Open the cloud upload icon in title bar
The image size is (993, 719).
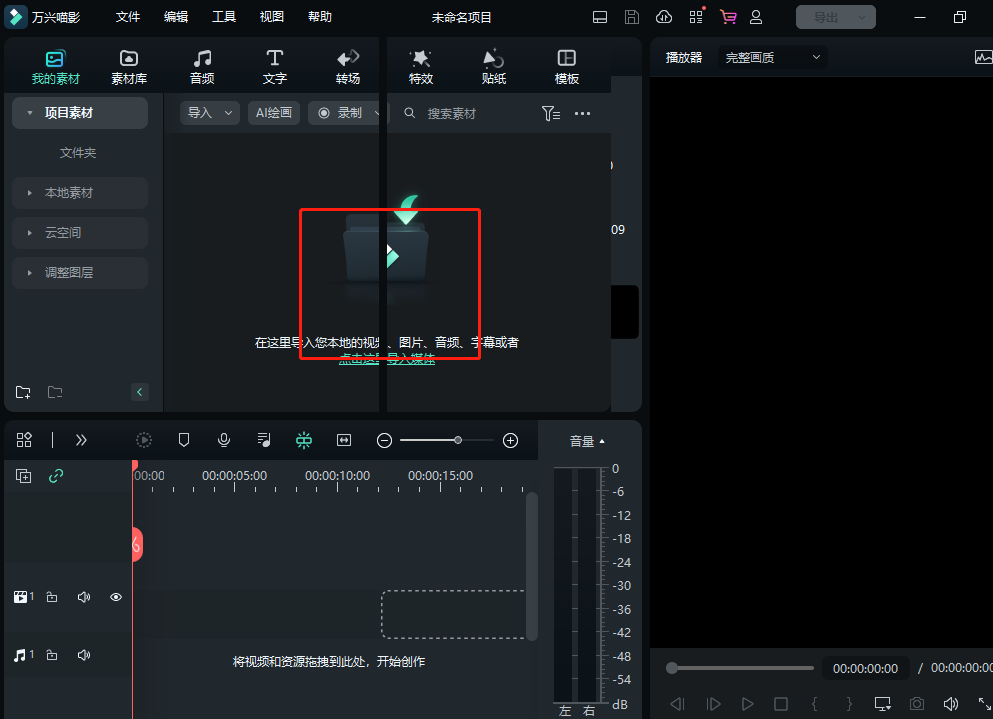(663, 17)
